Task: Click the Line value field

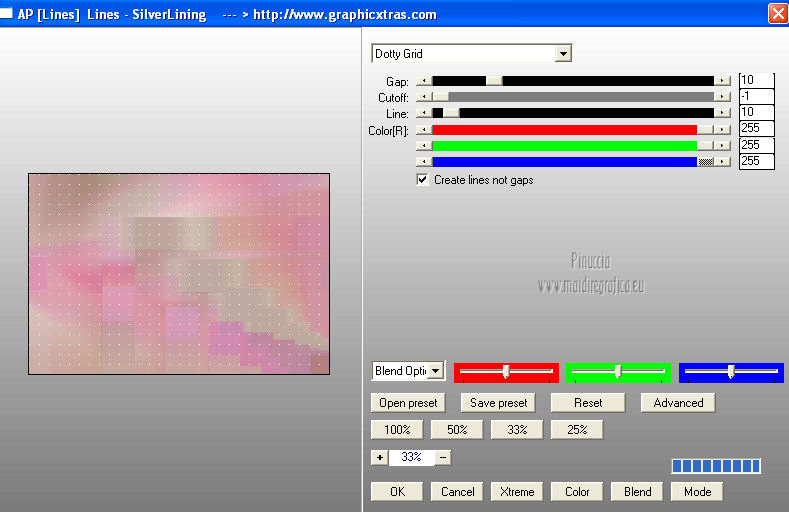Action: pyautogui.click(x=756, y=112)
